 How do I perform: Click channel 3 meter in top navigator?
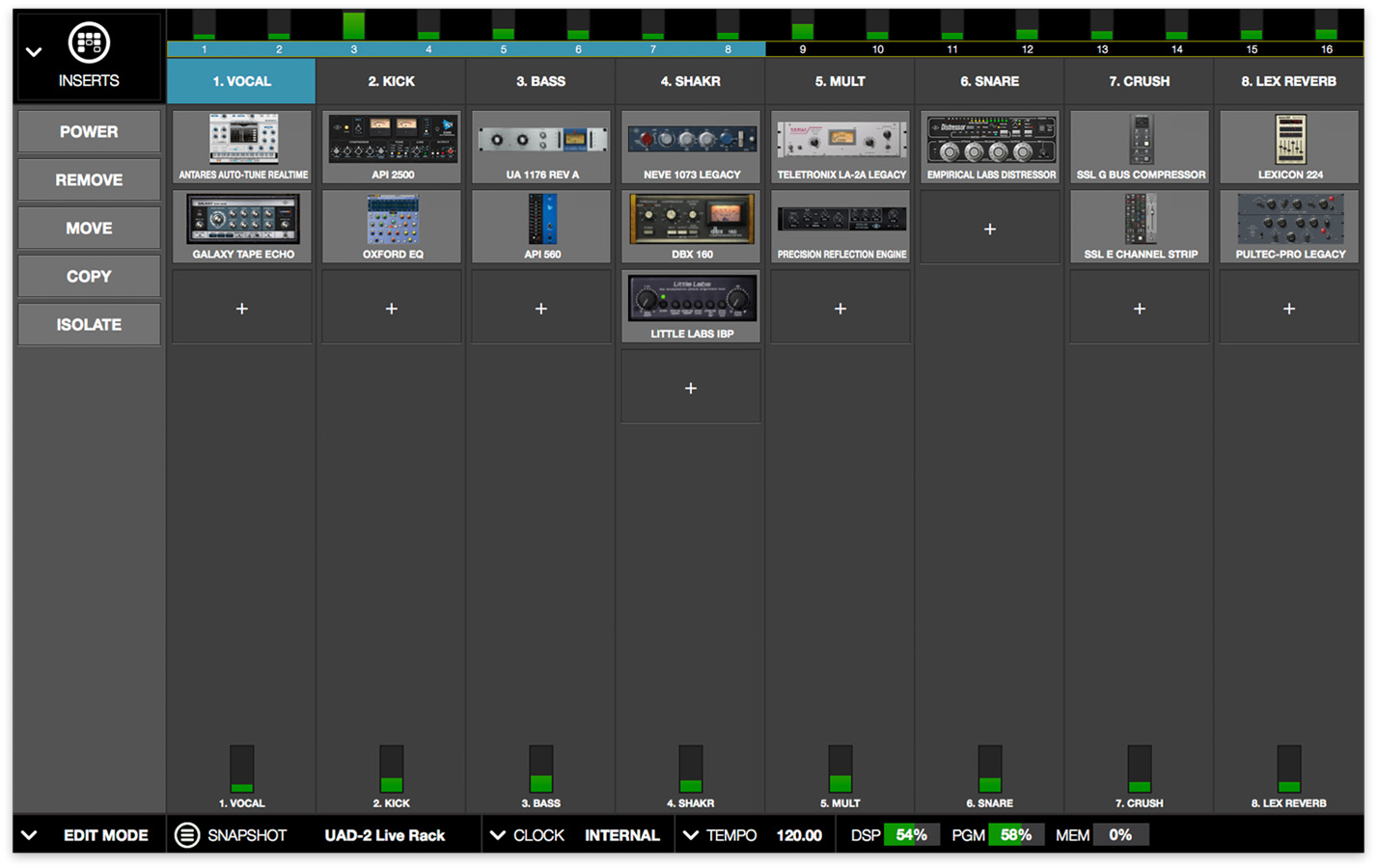pyautogui.click(x=354, y=26)
